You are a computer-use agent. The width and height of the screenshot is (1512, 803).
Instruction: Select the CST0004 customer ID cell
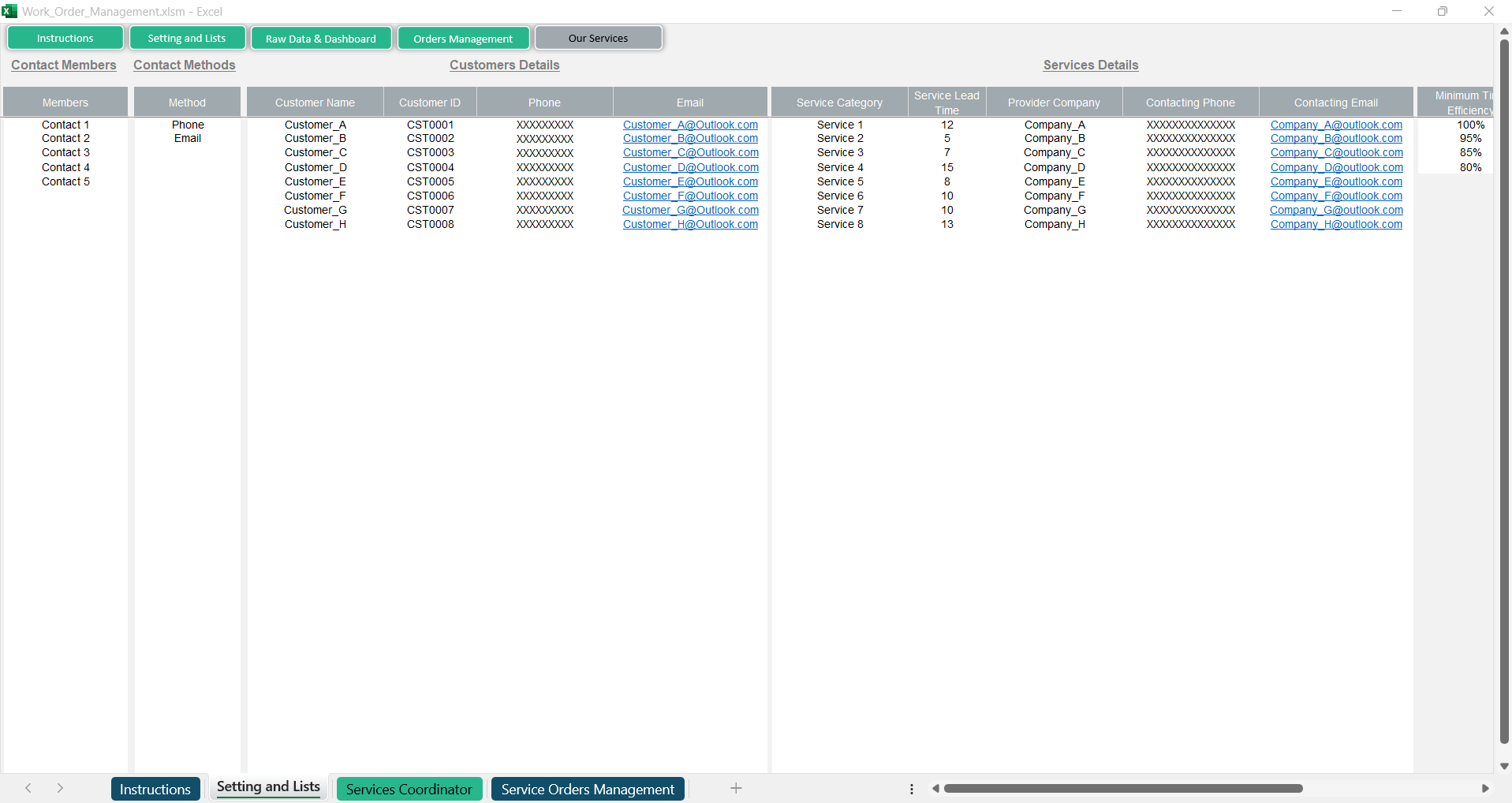pos(430,167)
